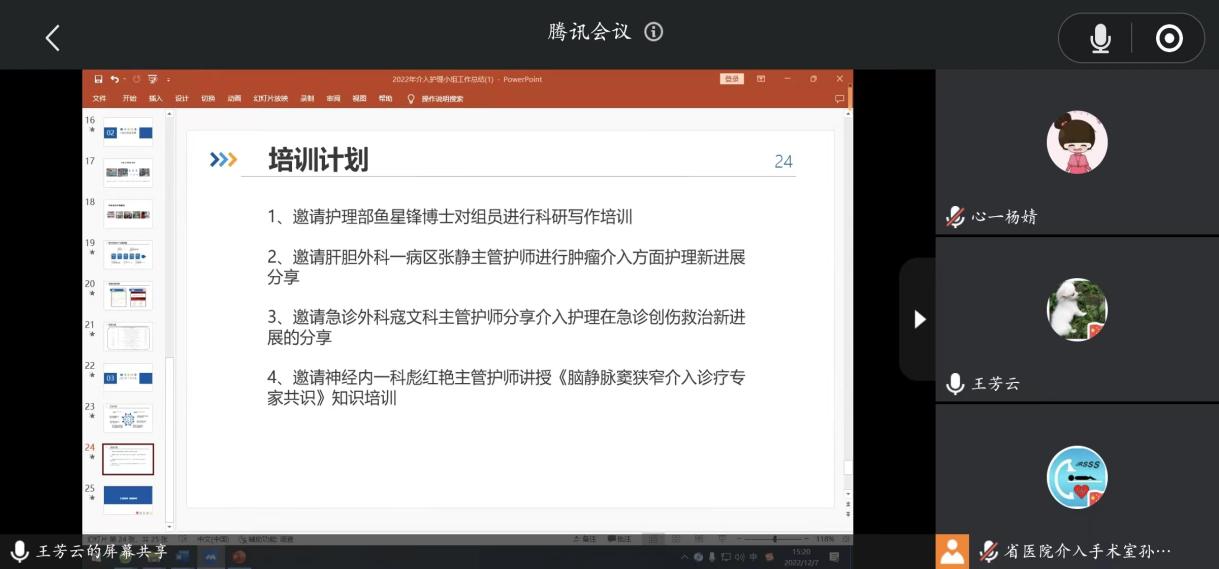Open the 插入 ribbon tab
The width and height of the screenshot is (1219, 569).
pos(156,99)
